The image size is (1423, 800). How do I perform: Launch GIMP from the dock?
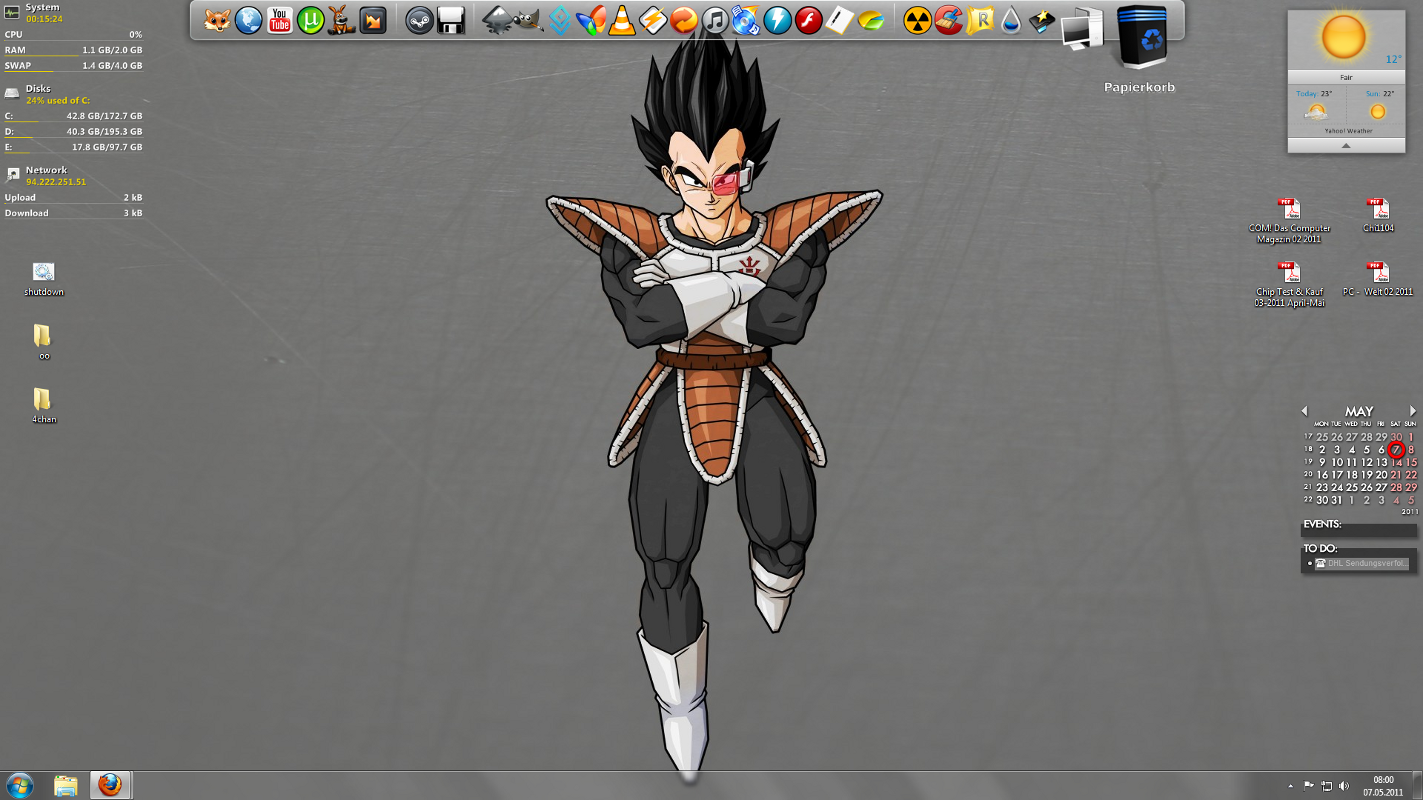[528, 20]
